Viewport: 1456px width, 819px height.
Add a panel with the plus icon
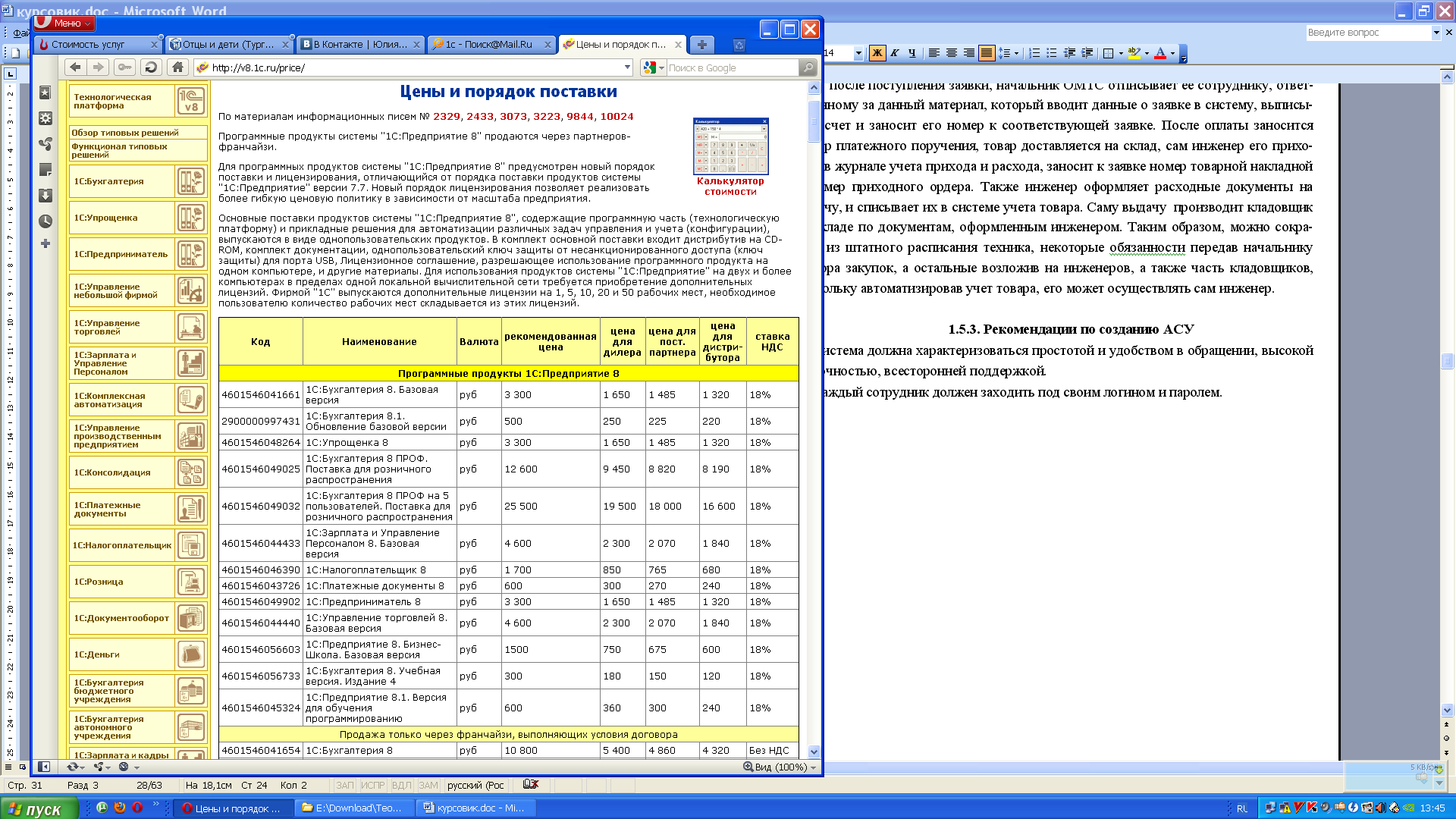pos(45,244)
